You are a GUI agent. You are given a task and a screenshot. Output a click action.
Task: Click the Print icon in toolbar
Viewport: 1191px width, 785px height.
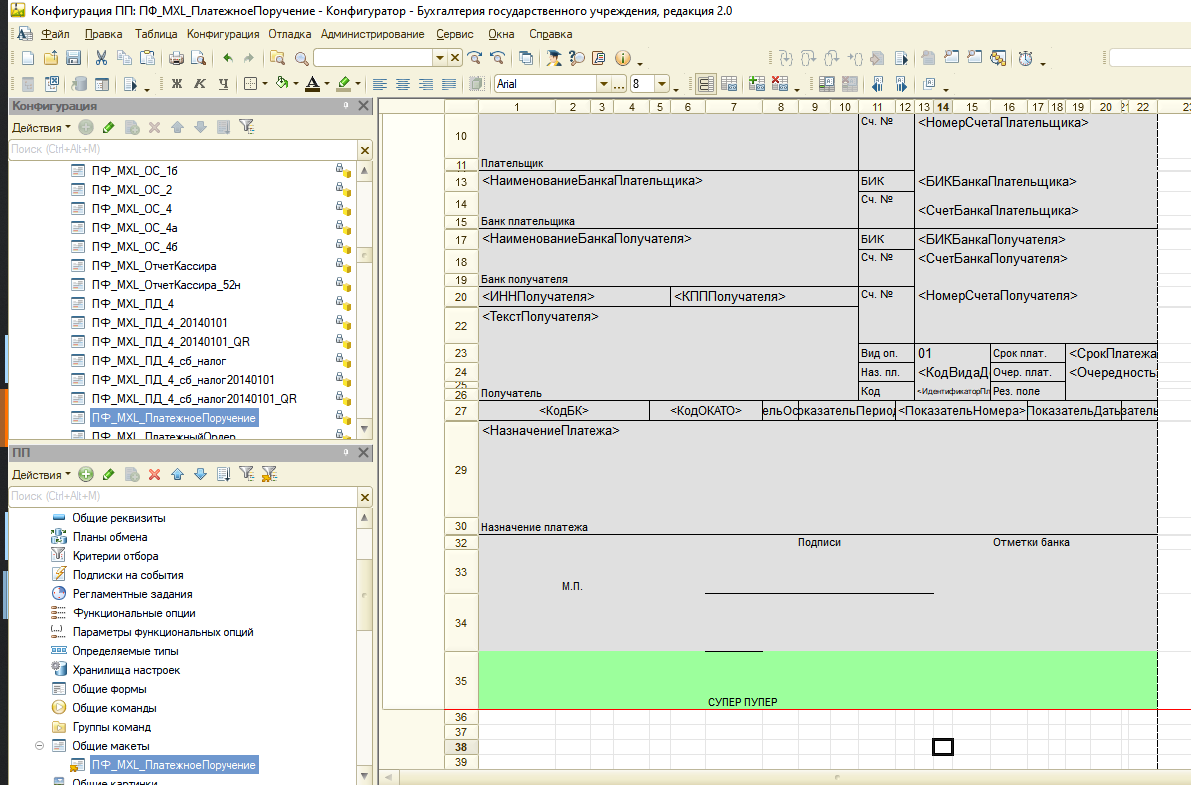click(177, 59)
